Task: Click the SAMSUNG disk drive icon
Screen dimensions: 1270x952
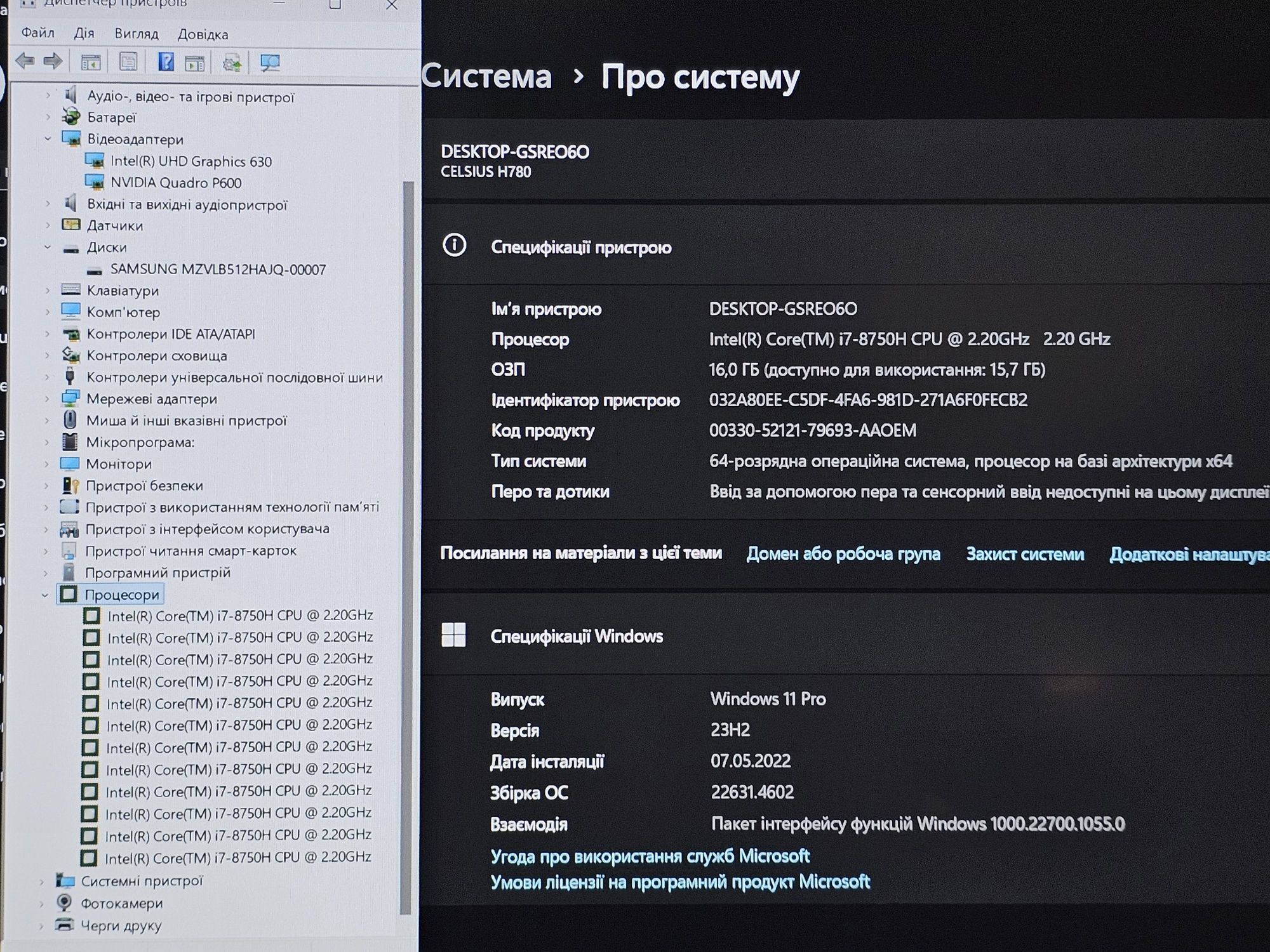Action: [95, 271]
